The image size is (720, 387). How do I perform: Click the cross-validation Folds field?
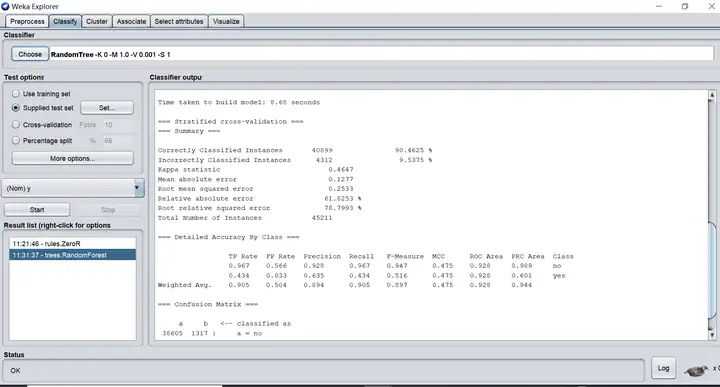(x=118, y=125)
